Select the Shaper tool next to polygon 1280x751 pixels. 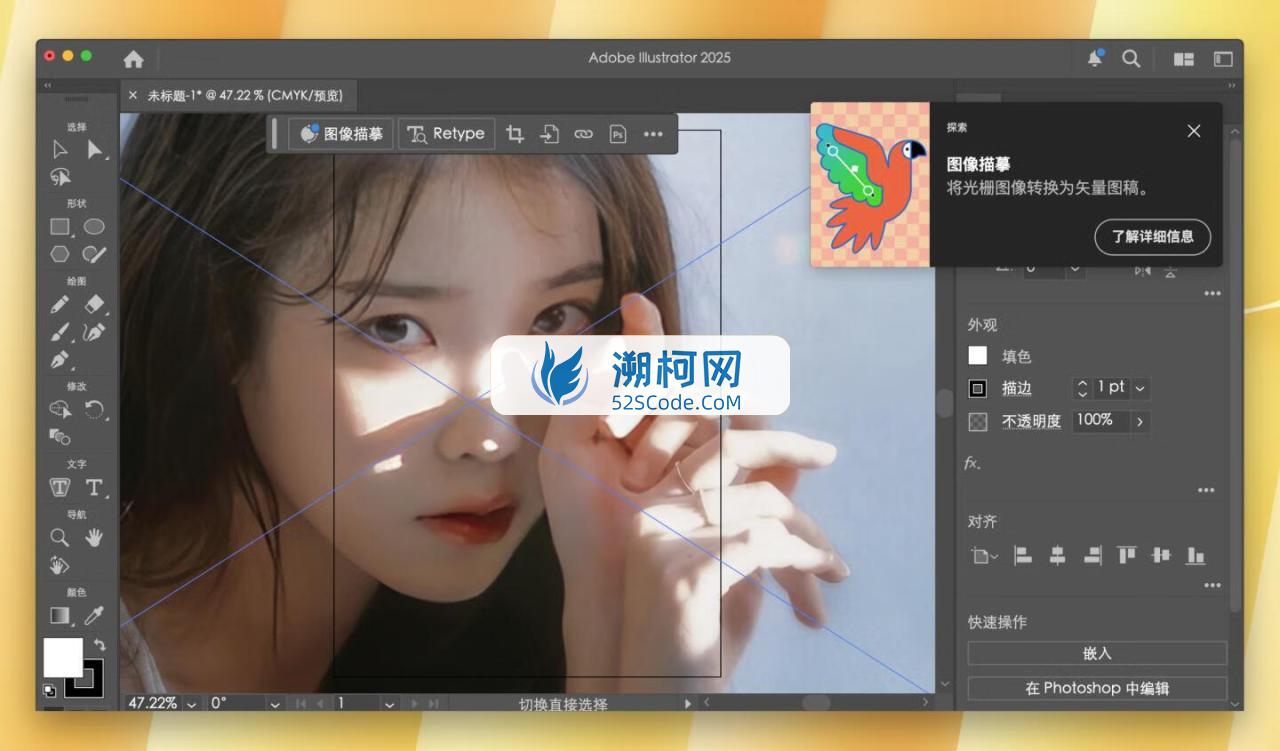pos(94,254)
